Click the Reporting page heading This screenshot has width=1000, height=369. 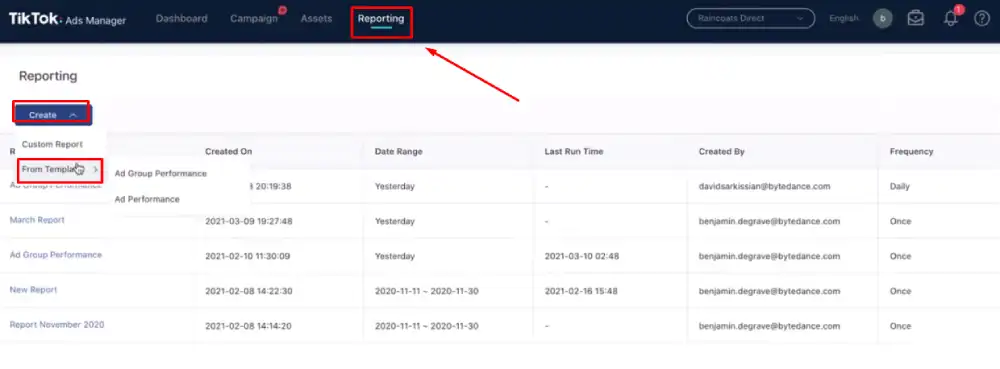pyautogui.click(x=48, y=76)
